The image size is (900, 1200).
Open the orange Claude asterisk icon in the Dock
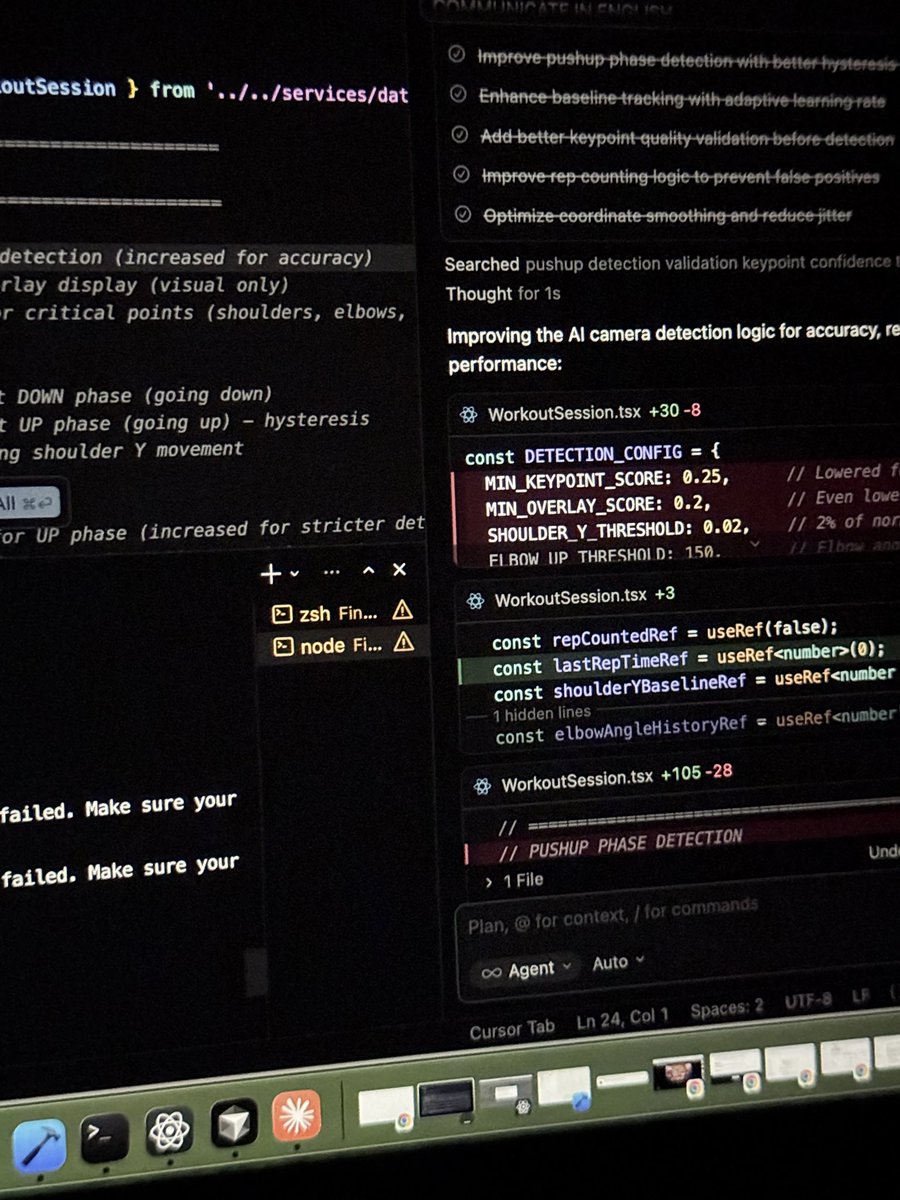pyautogui.click(x=296, y=1116)
